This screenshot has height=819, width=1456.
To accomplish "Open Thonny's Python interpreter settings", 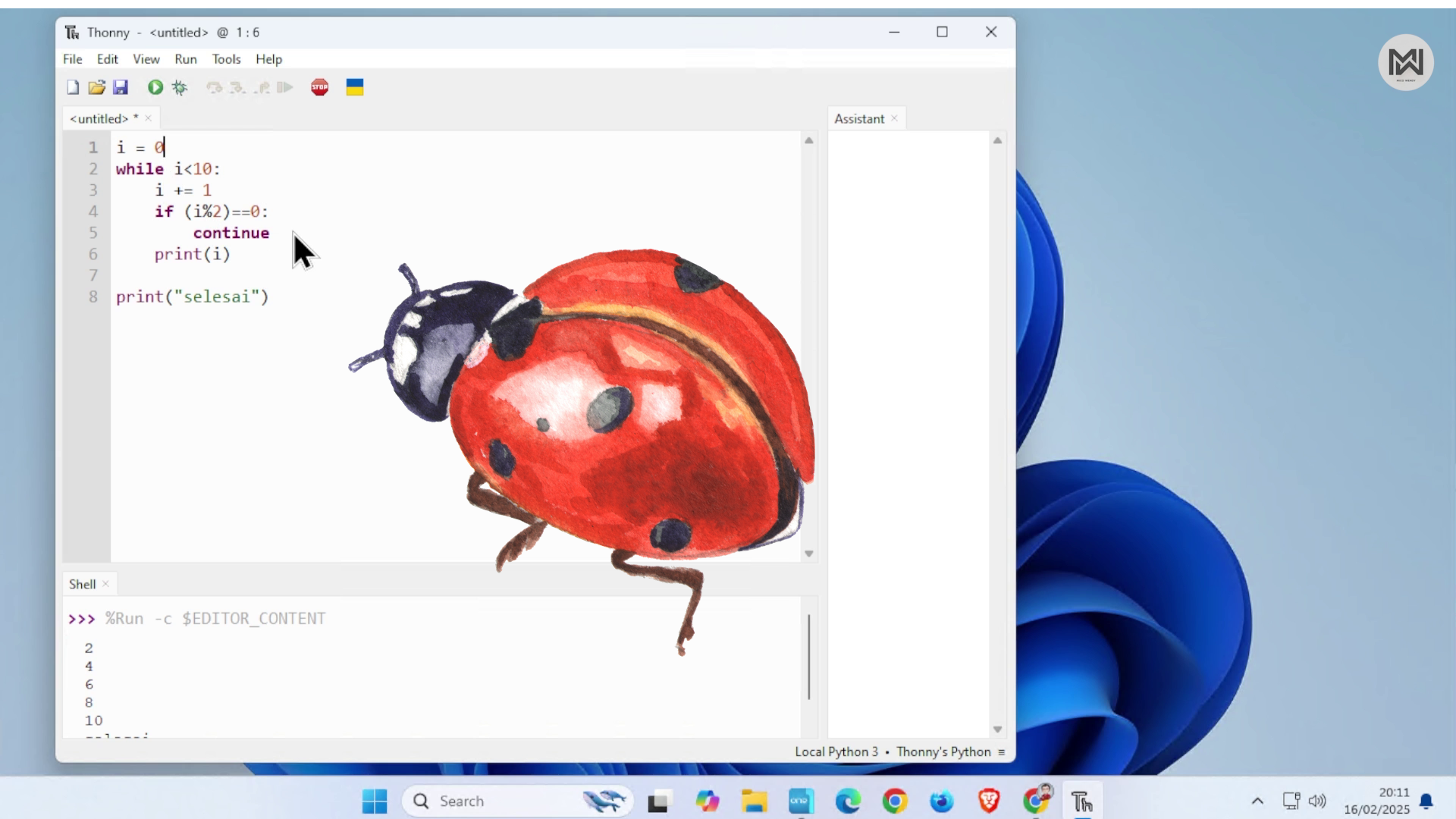I will pyautogui.click(x=943, y=752).
